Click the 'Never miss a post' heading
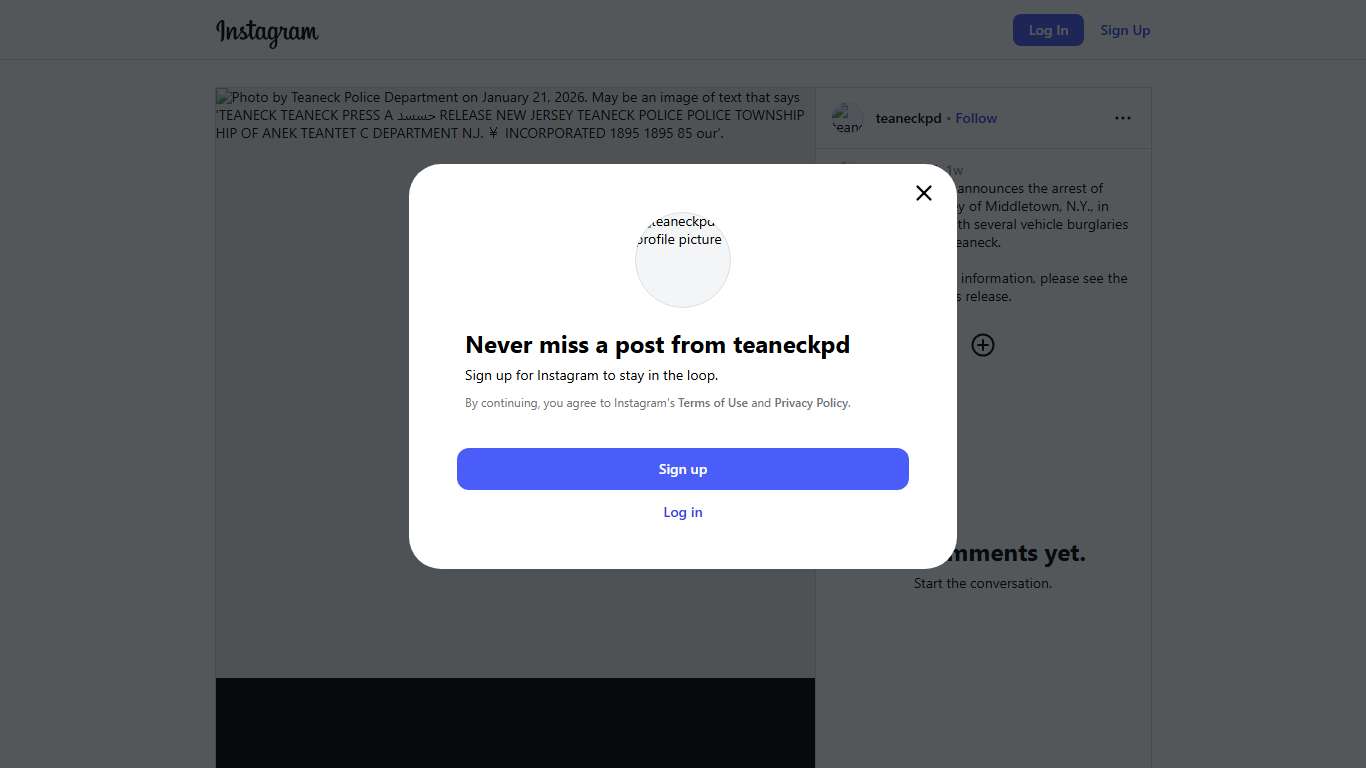This screenshot has width=1366, height=768. 657,345
